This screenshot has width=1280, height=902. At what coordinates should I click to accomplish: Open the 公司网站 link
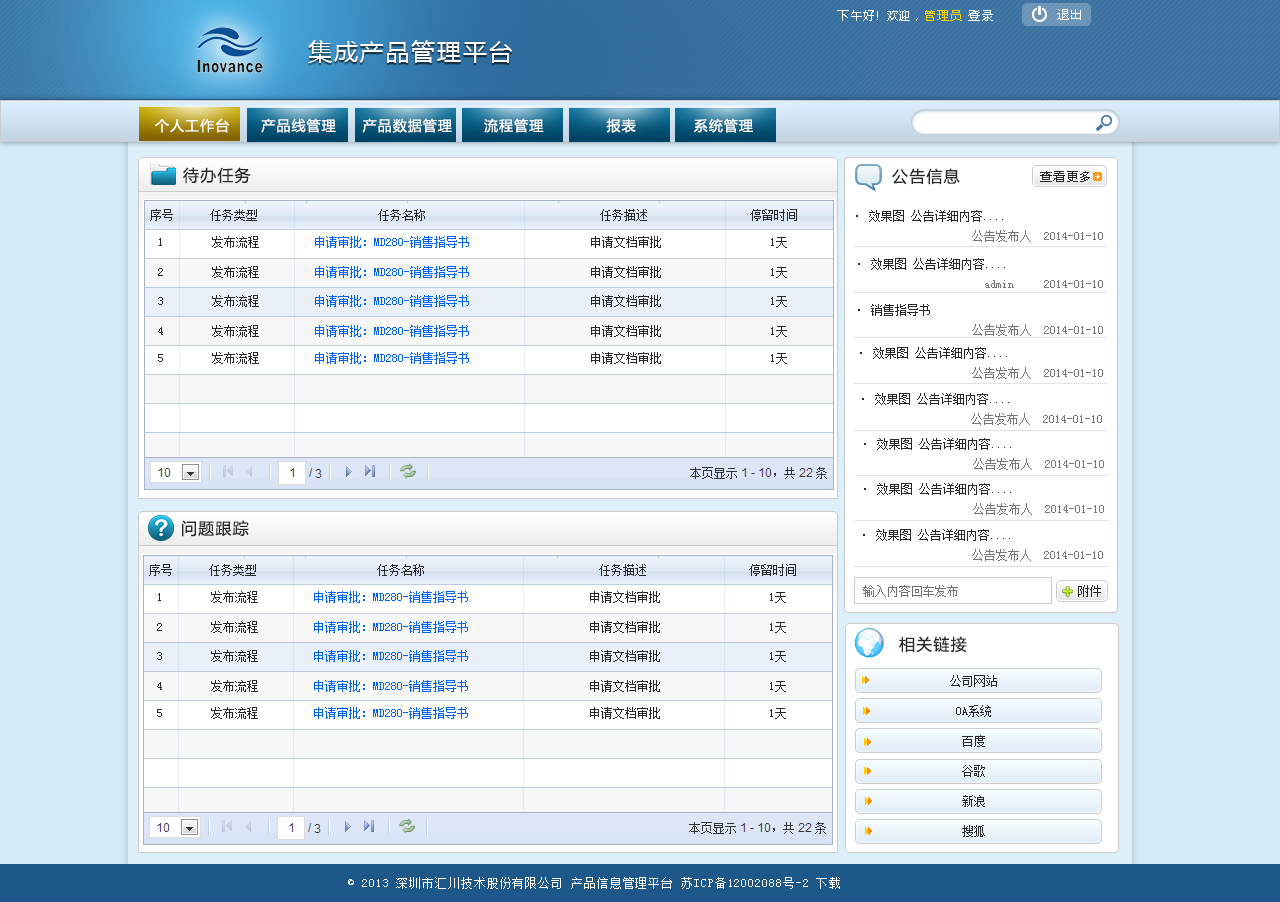pos(978,681)
